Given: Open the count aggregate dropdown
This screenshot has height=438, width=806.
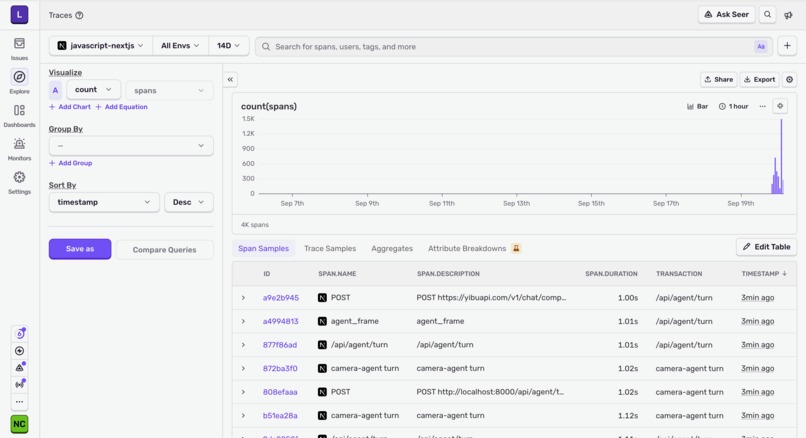Looking at the screenshot, I should click(94, 89).
